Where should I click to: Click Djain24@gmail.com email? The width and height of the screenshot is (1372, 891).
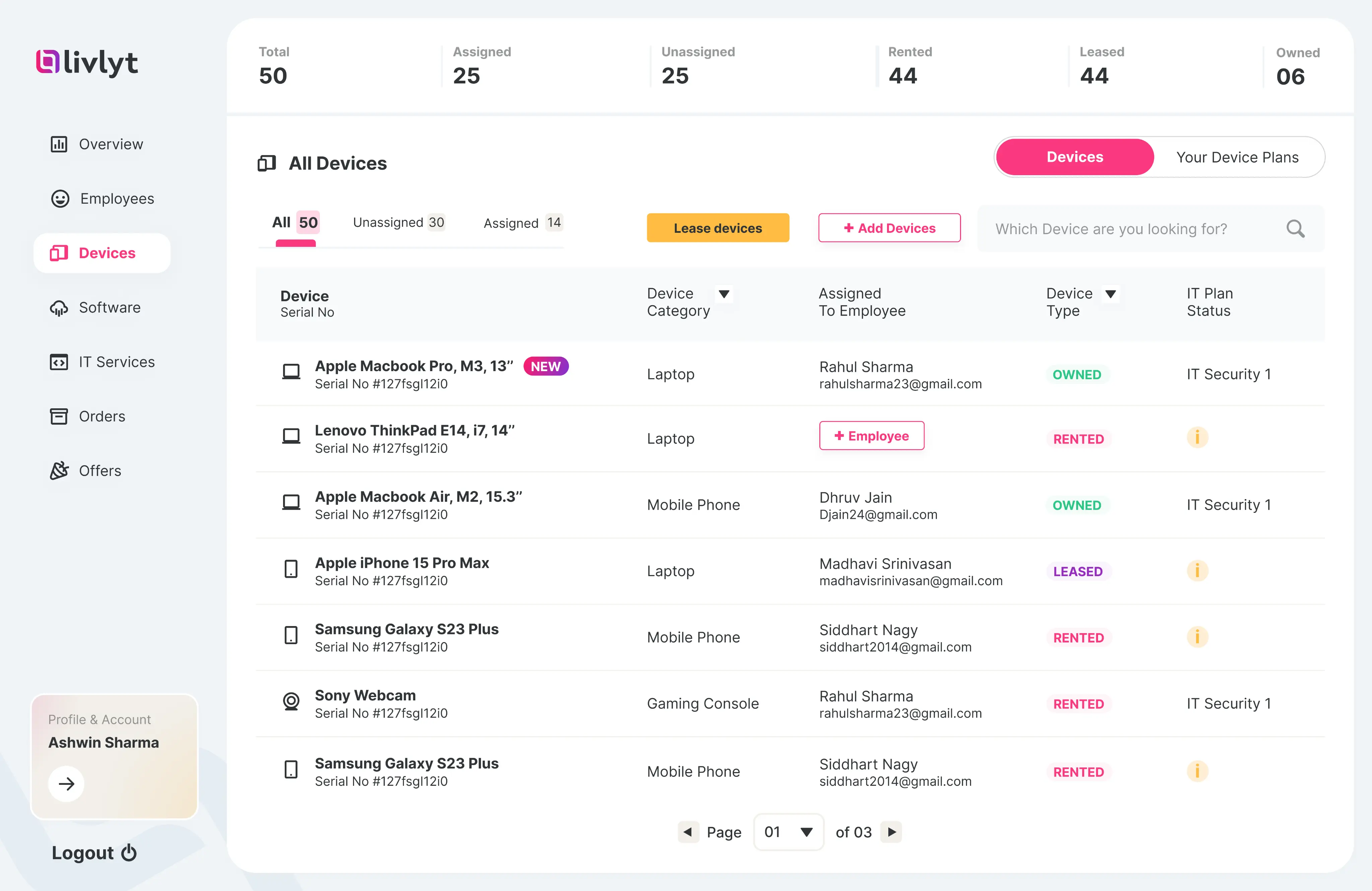tap(879, 515)
